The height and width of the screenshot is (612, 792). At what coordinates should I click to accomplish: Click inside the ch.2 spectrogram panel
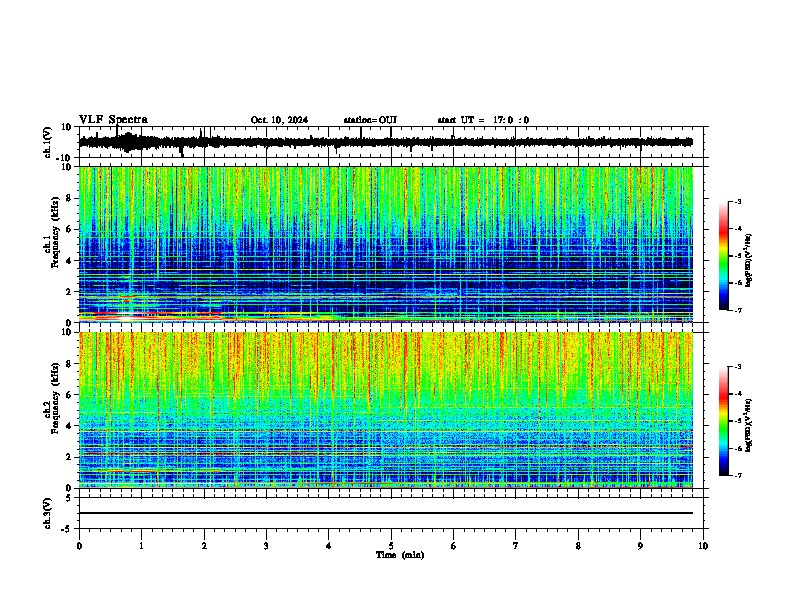(x=385, y=410)
